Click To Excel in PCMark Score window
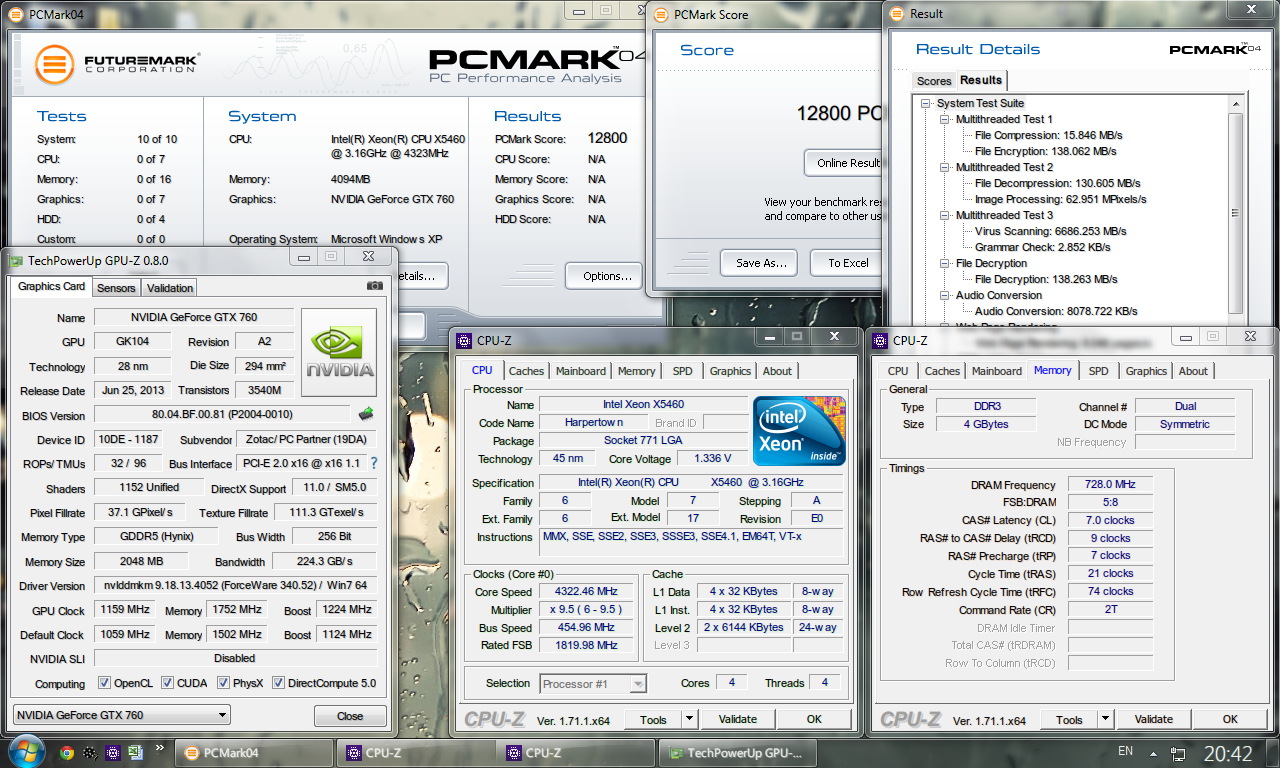Screen dimensions: 1280x768 pyautogui.click(x=848, y=263)
